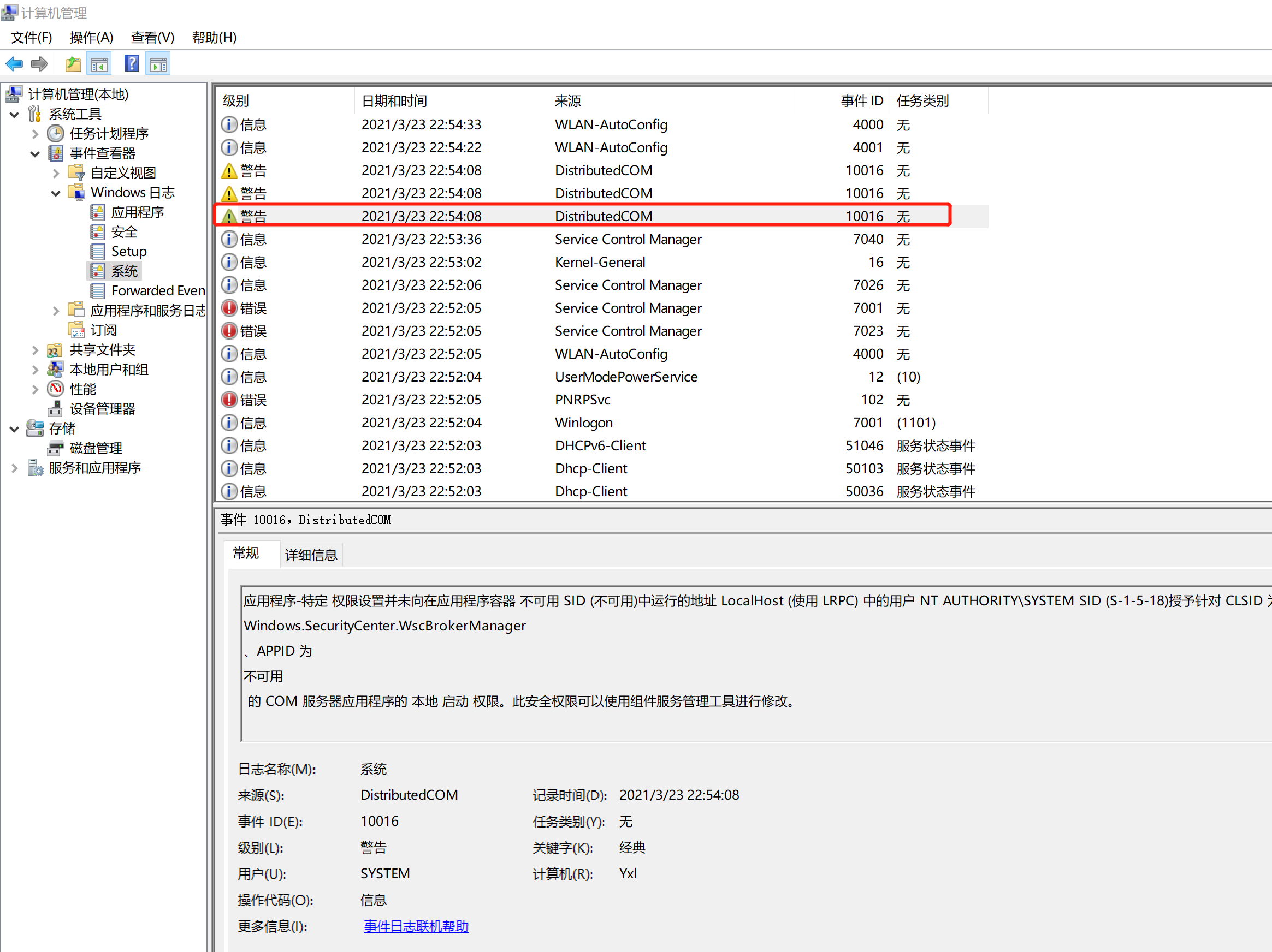Click the show/hide action pane icon
1272x952 pixels.
pyautogui.click(x=158, y=64)
